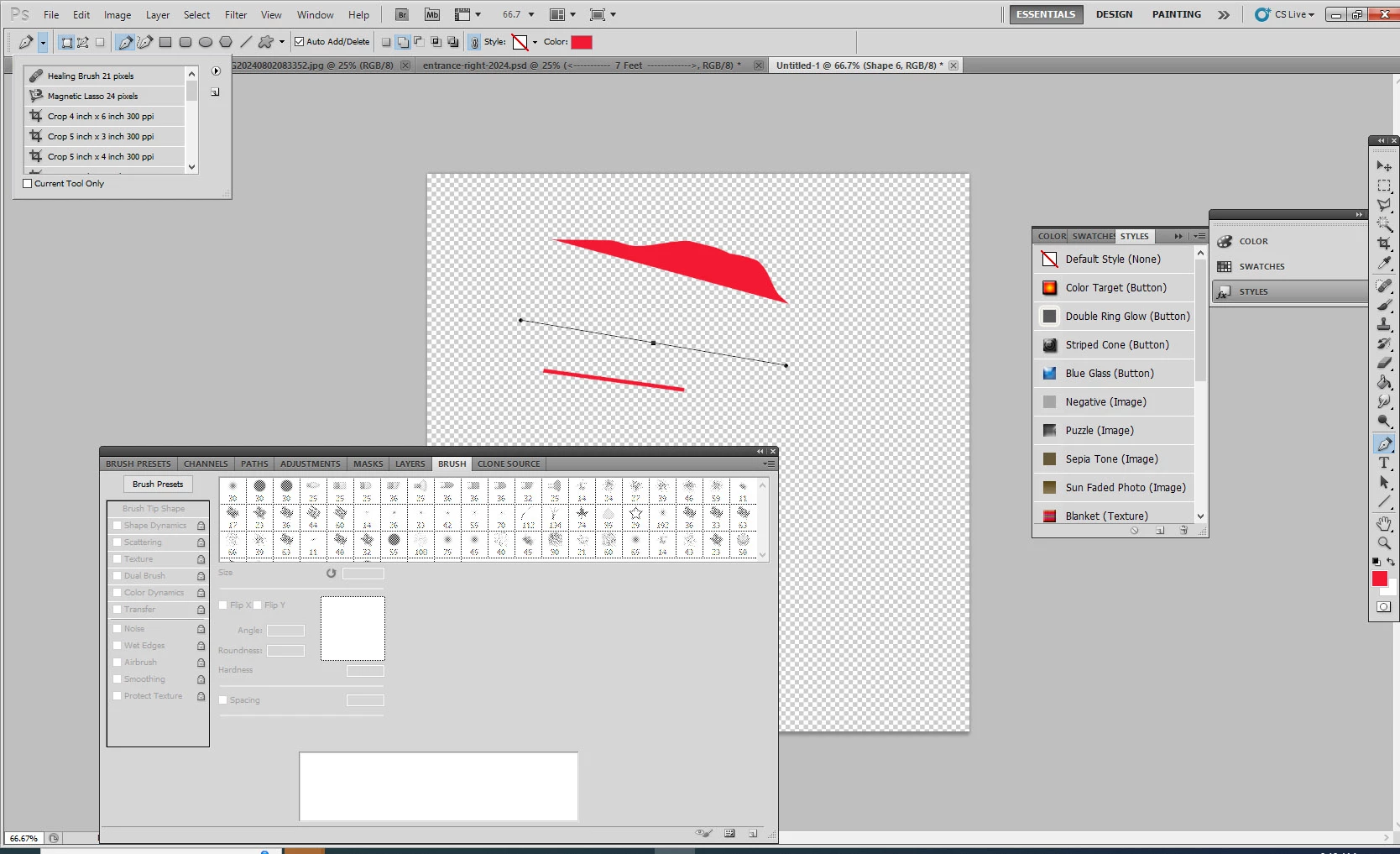Open the Layer menu
This screenshot has height=854, width=1400.
click(158, 15)
